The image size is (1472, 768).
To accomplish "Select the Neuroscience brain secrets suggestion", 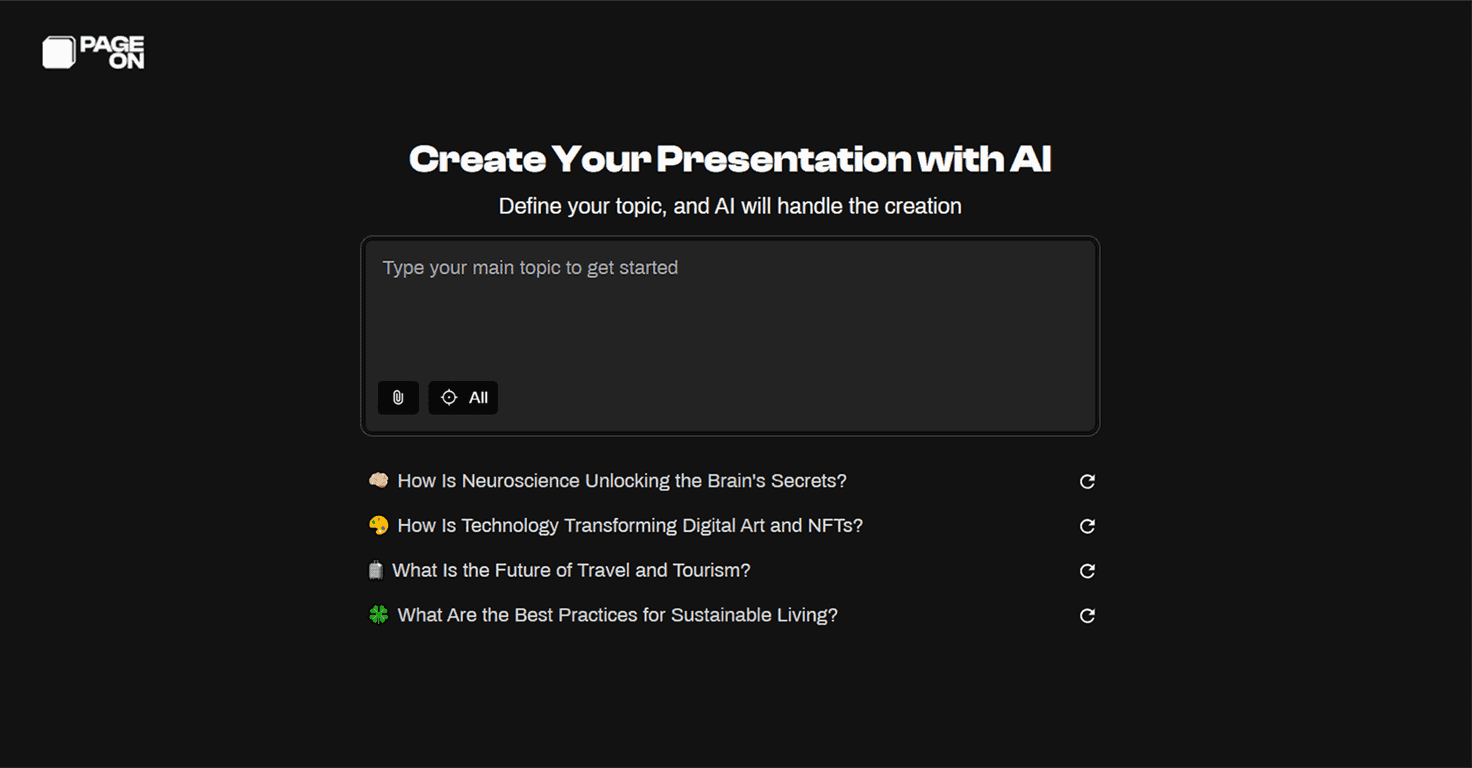I will click(621, 481).
